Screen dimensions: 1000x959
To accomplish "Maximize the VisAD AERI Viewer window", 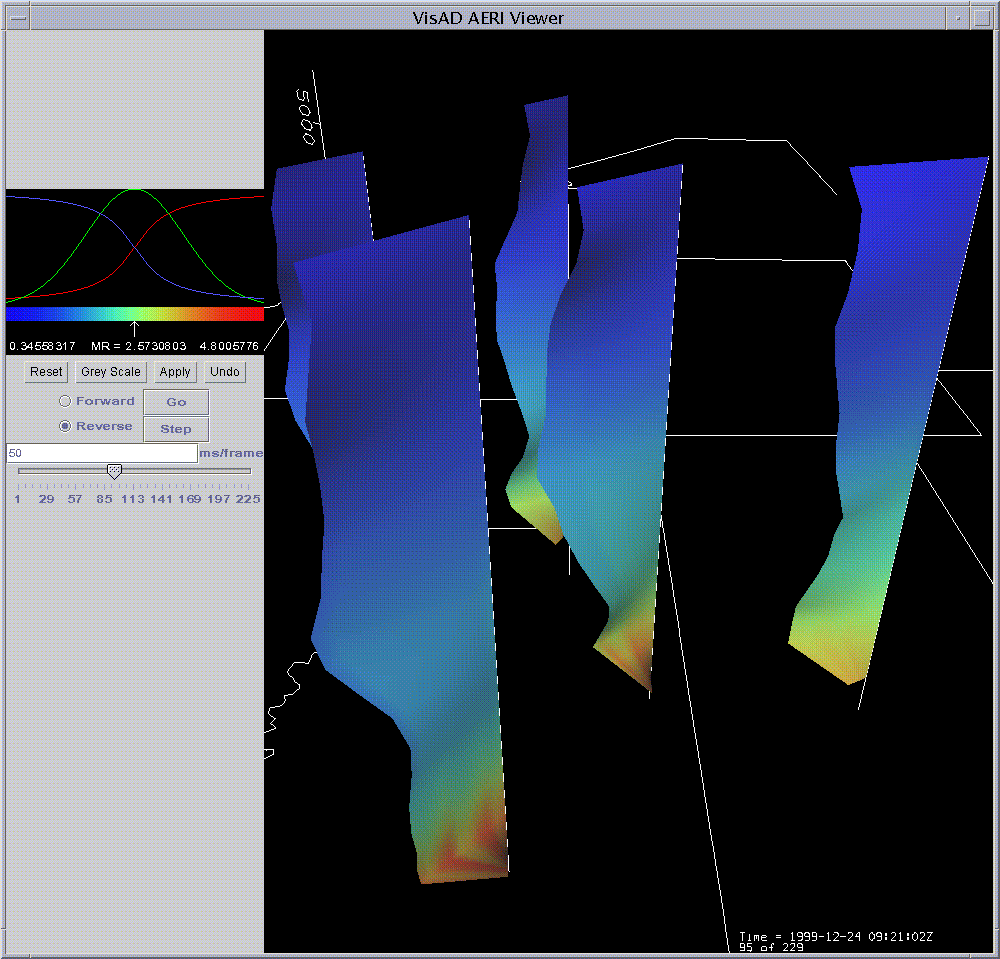I will point(982,18).
